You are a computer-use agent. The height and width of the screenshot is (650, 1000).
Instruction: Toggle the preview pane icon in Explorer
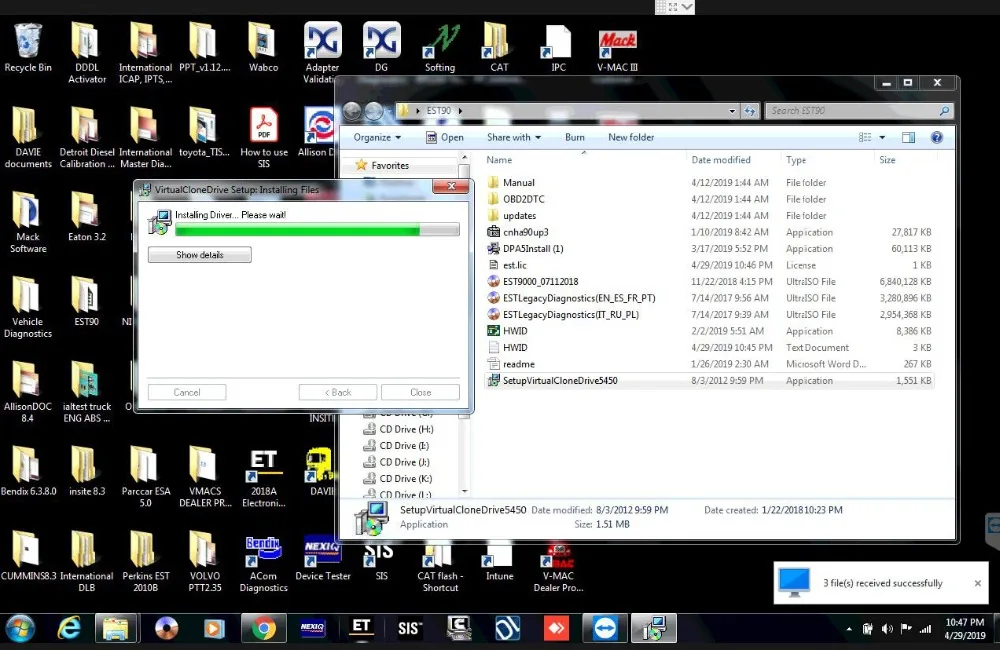(908, 137)
